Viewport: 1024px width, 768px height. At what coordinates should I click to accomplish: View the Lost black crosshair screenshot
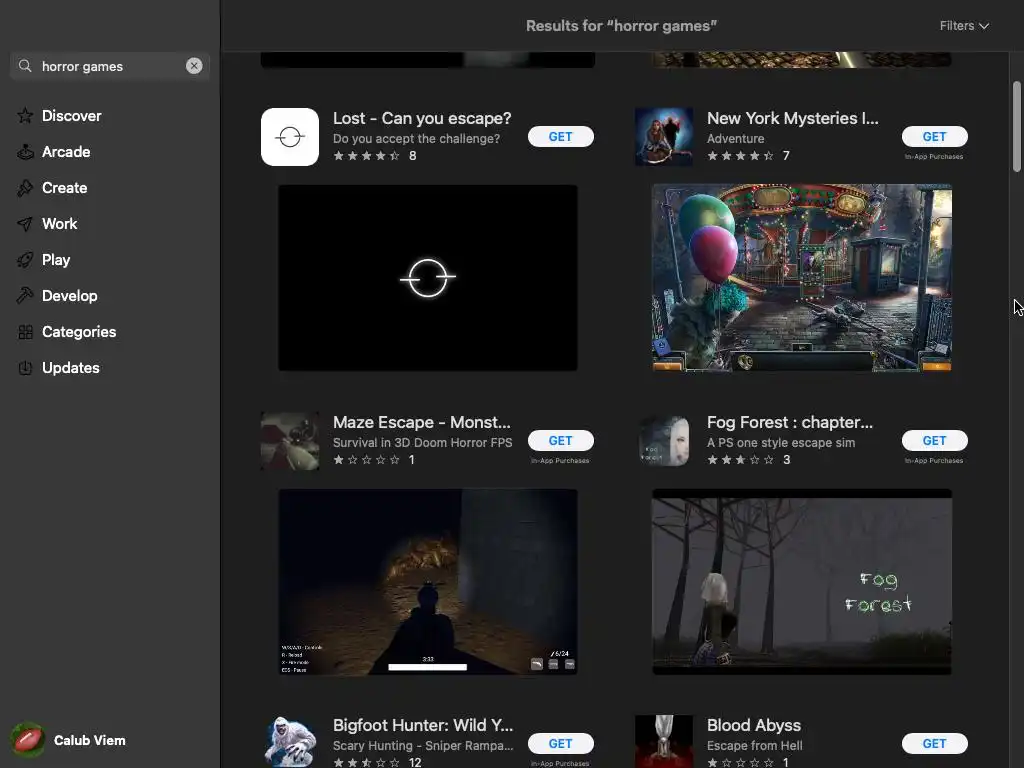pos(428,278)
